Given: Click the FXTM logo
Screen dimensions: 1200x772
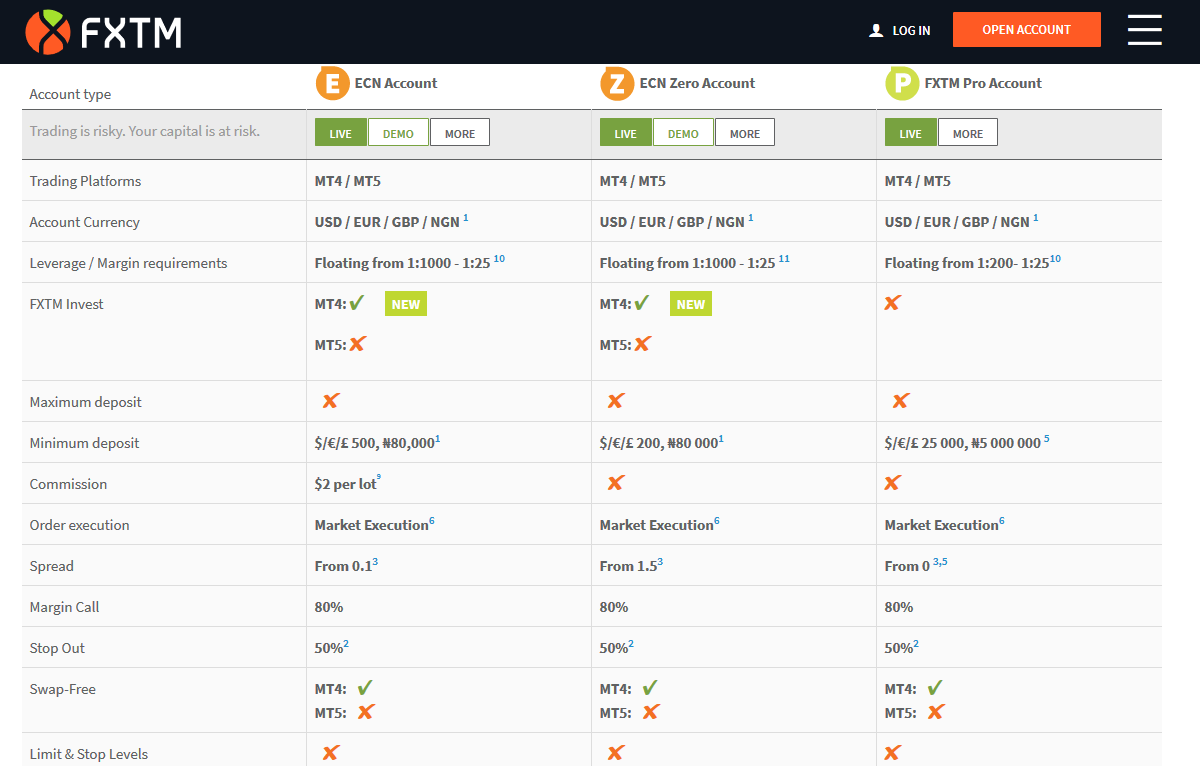Looking at the screenshot, I should tap(103, 30).
